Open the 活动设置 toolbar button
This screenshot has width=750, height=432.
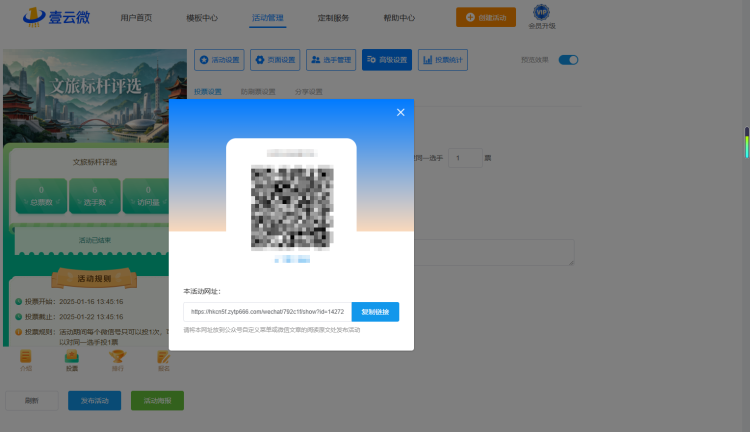click(219, 60)
